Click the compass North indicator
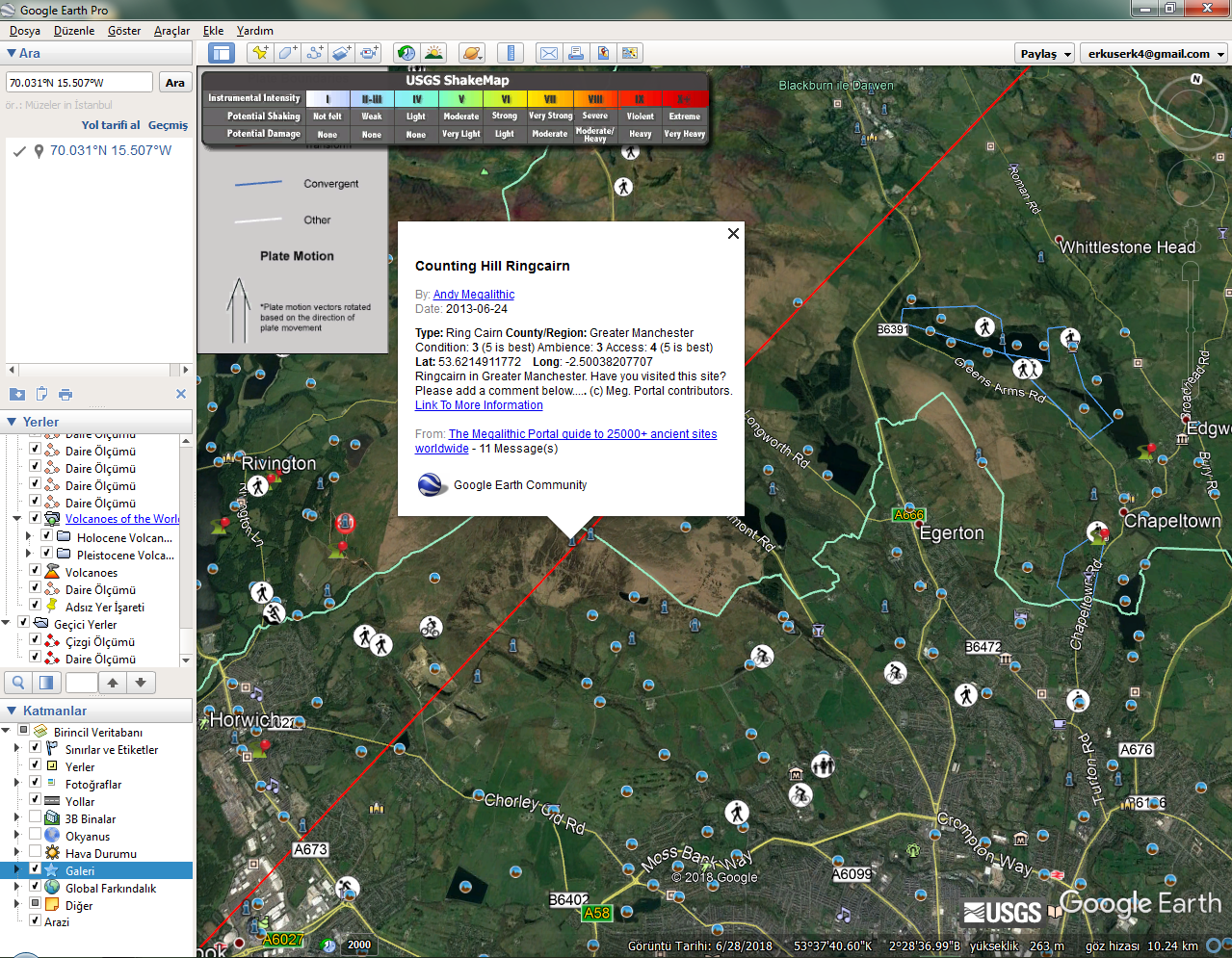 1196,79
